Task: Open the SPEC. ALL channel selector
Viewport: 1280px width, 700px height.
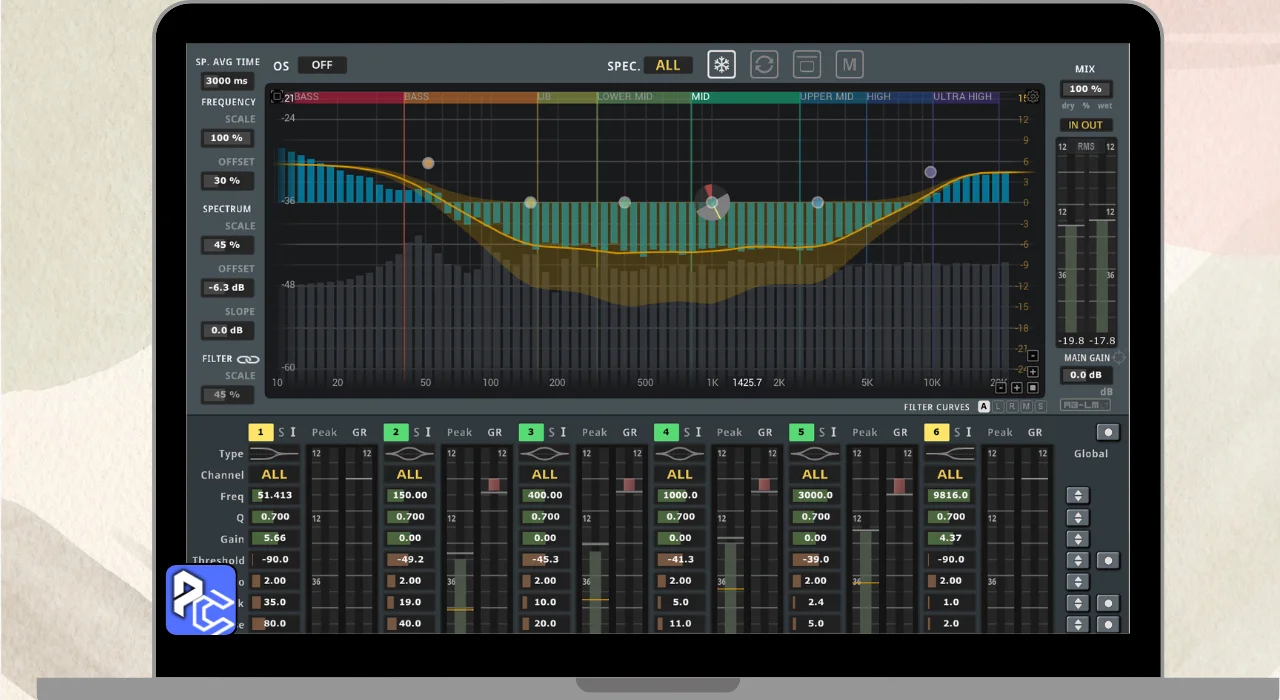Action: tap(668, 65)
